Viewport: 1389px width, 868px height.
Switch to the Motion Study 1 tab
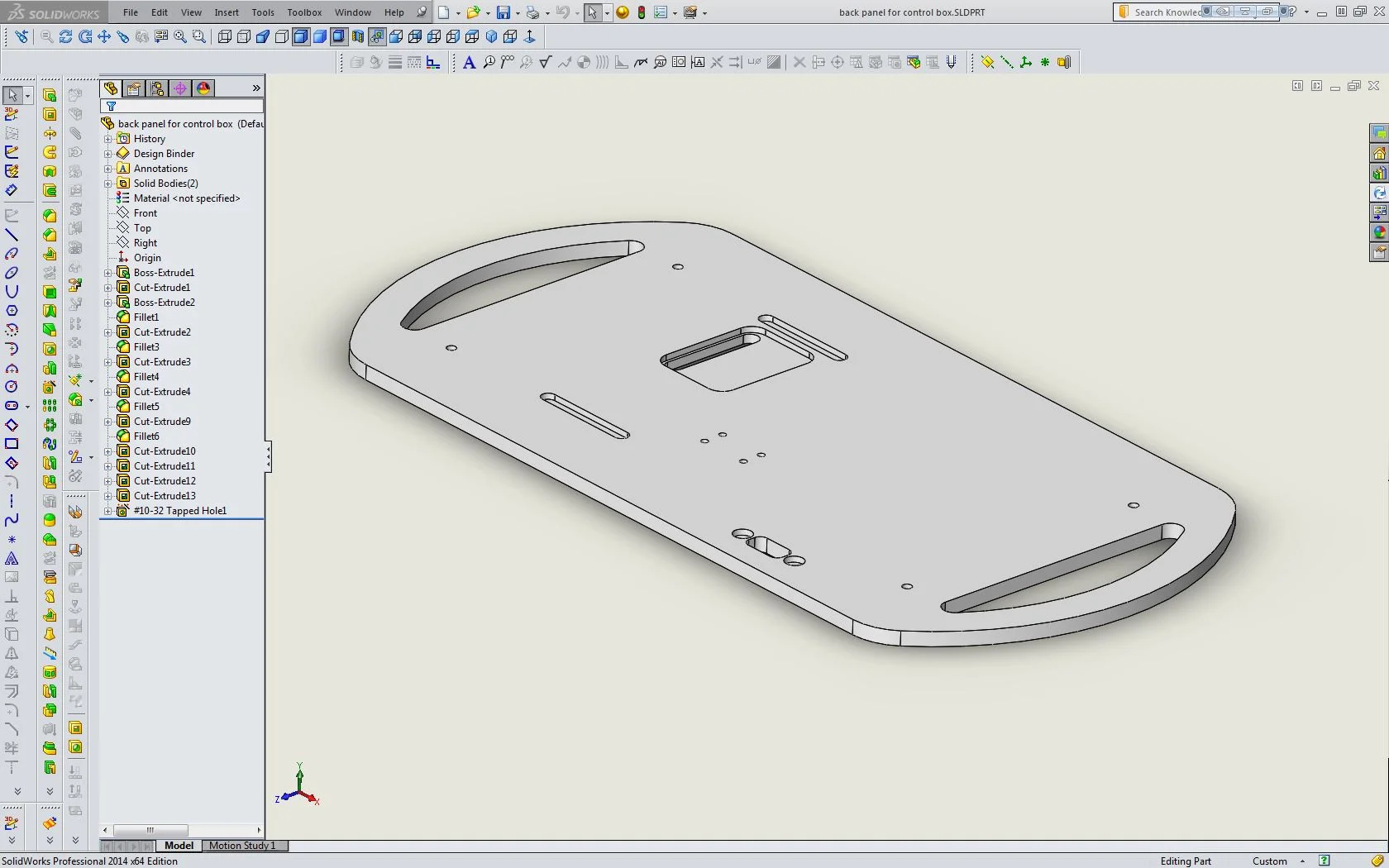coord(244,846)
